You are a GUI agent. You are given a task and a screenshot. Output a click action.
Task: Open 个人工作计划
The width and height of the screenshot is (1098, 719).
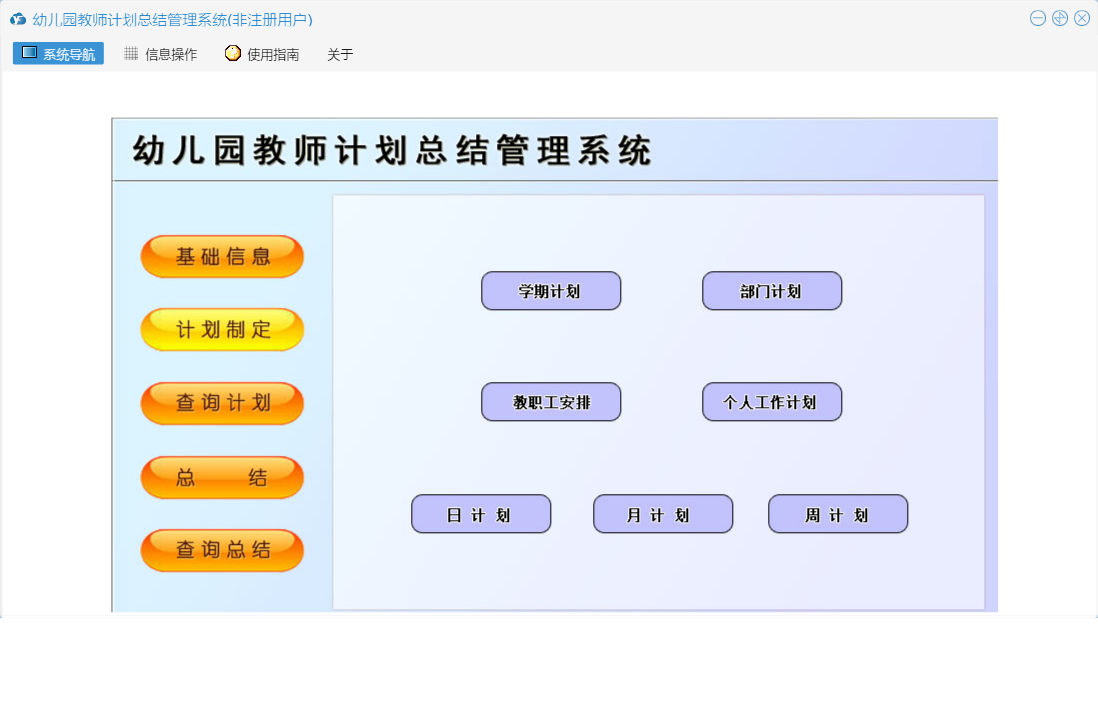coord(772,402)
